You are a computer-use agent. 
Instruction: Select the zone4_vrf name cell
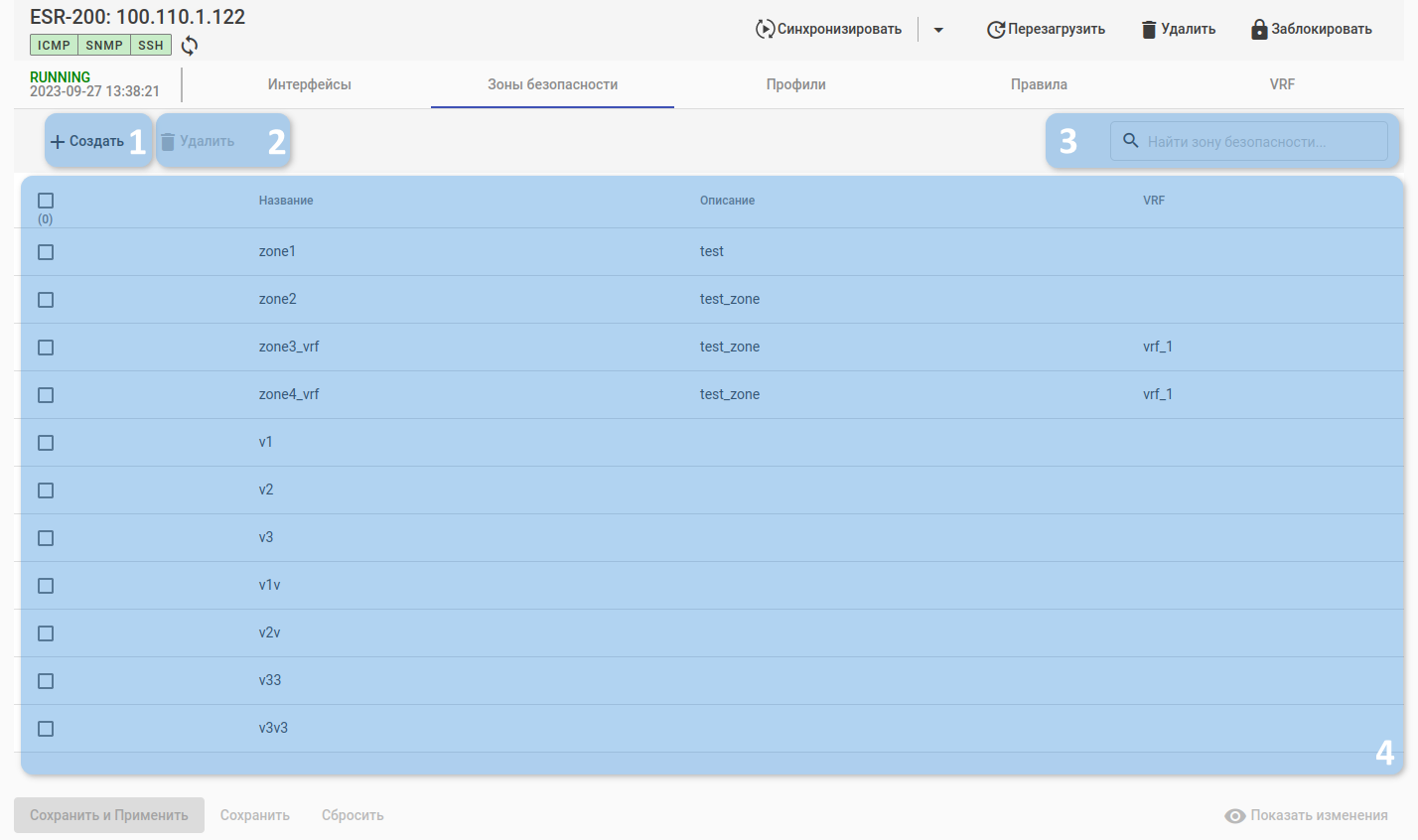click(289, 394)
